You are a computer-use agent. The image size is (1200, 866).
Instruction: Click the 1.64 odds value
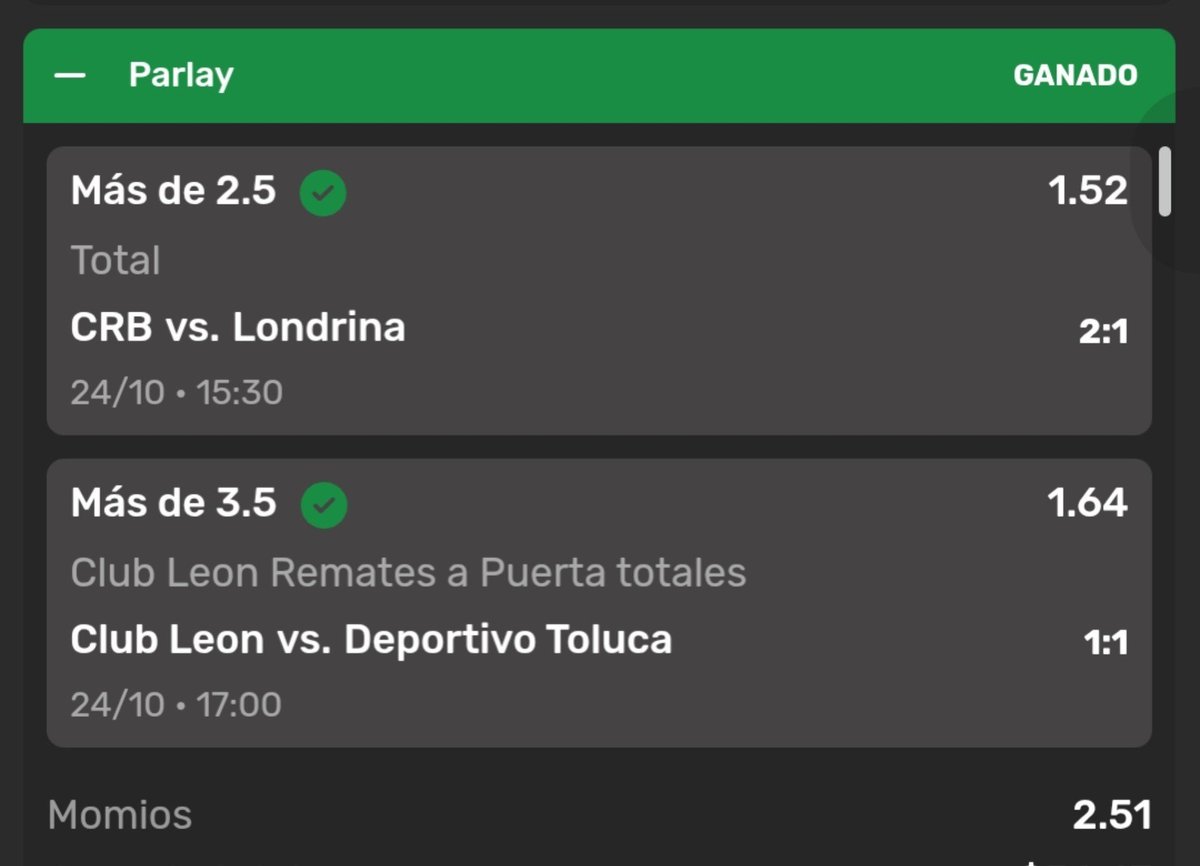[x=1088, y=502]
